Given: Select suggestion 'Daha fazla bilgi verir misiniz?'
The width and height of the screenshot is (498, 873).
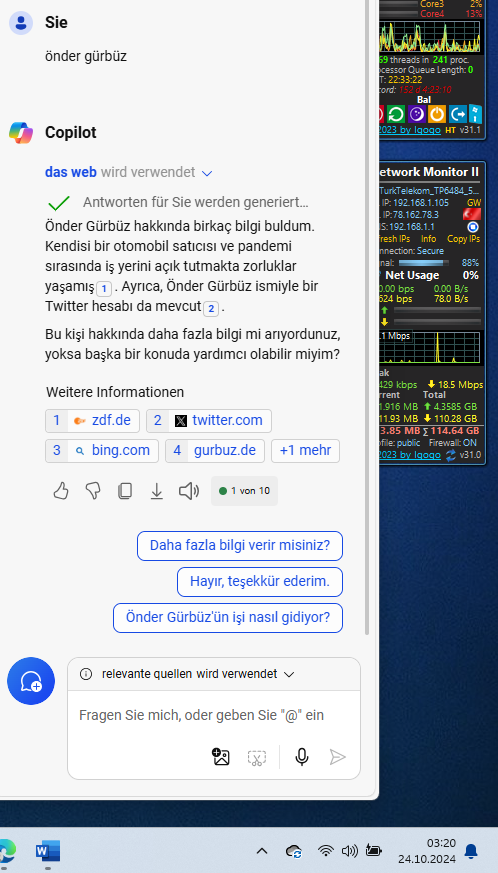Looking at the screenshot, I should [x=240, y=546].
